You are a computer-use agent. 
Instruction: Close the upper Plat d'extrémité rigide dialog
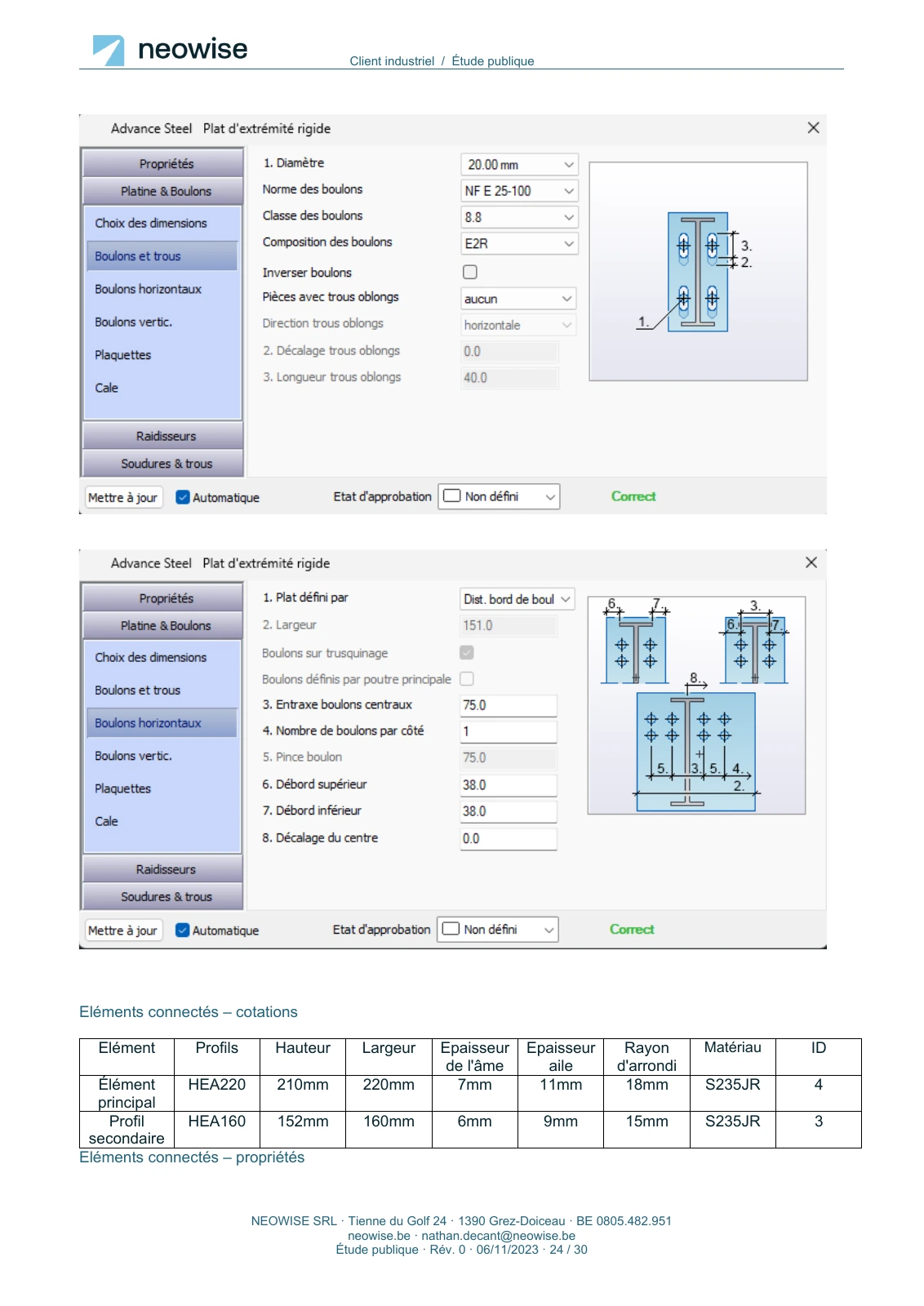[x=813, y=127]
